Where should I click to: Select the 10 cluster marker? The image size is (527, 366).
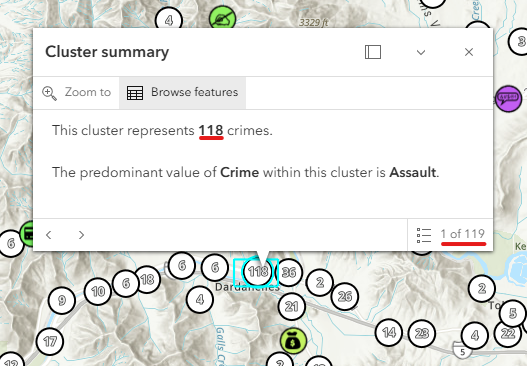pos(98,291)
